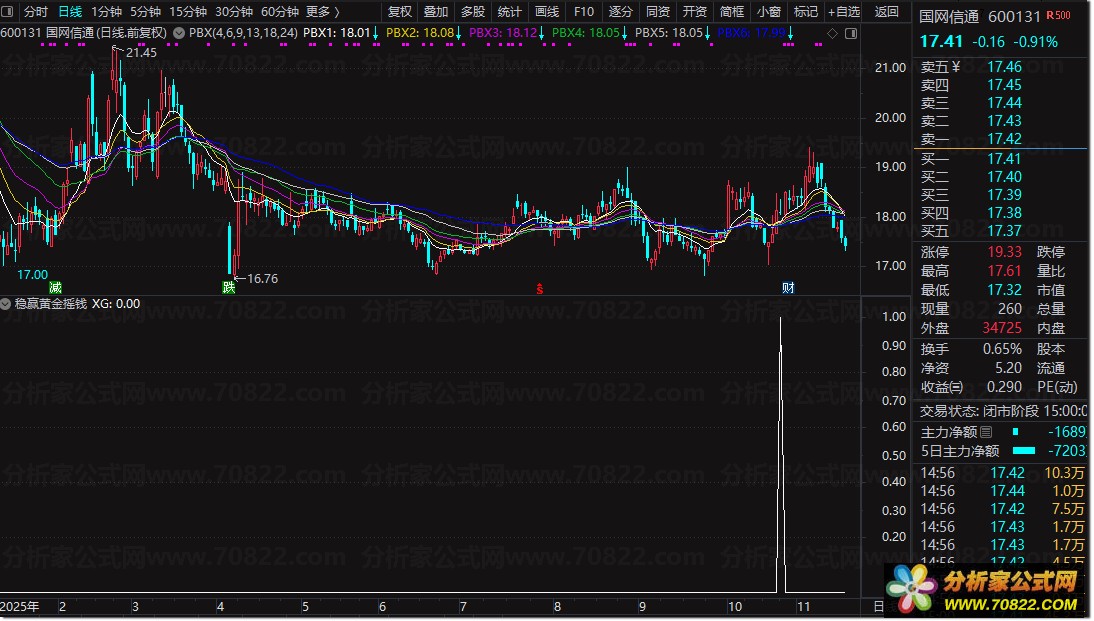The width and height of the screenshot is (1094, 621).
Task: Open the 主力净额 detail list icon
Action: (x=986, y=432)
